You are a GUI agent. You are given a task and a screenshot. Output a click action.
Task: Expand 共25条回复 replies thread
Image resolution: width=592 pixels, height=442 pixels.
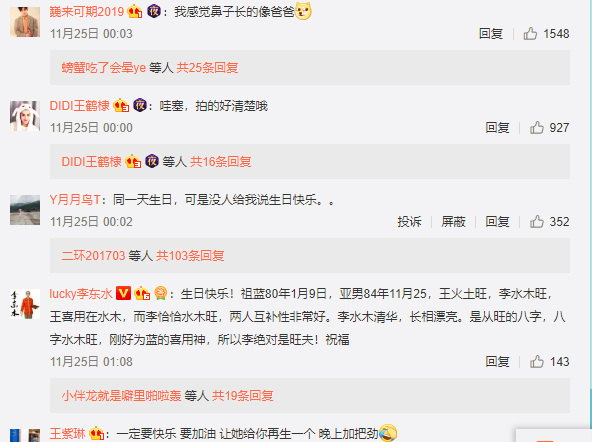tap(207, 68)
